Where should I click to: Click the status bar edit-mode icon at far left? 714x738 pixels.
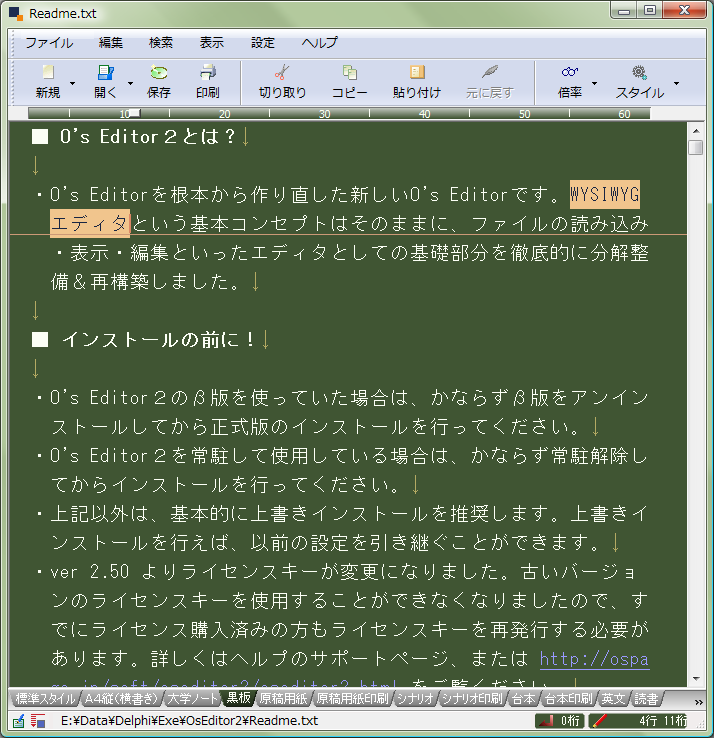click(x=19, y=721)
